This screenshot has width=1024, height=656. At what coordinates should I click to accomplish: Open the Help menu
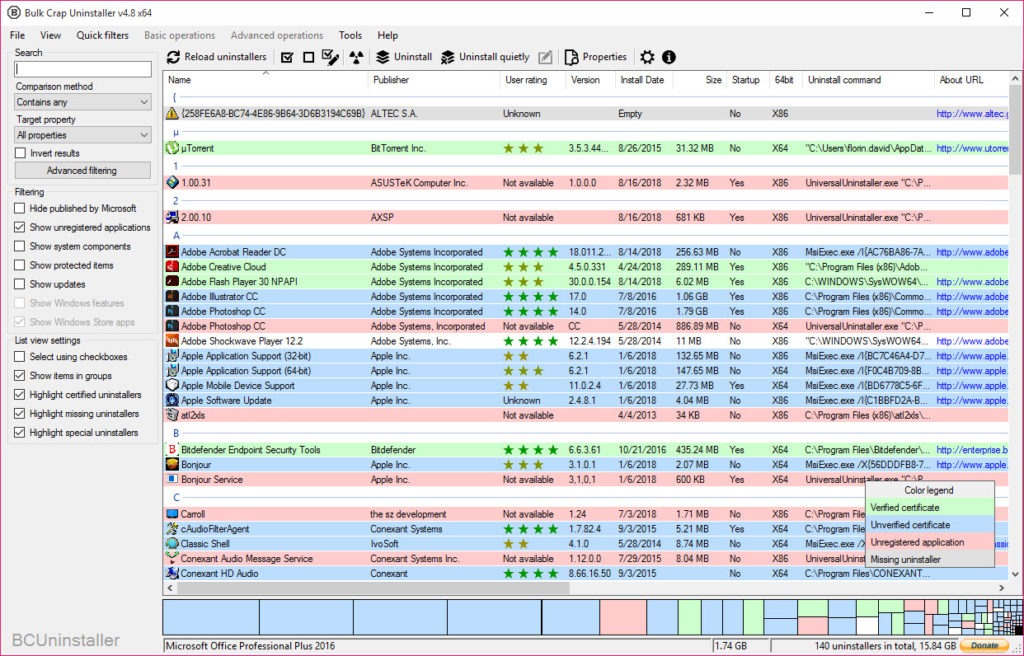pos(387,35)
